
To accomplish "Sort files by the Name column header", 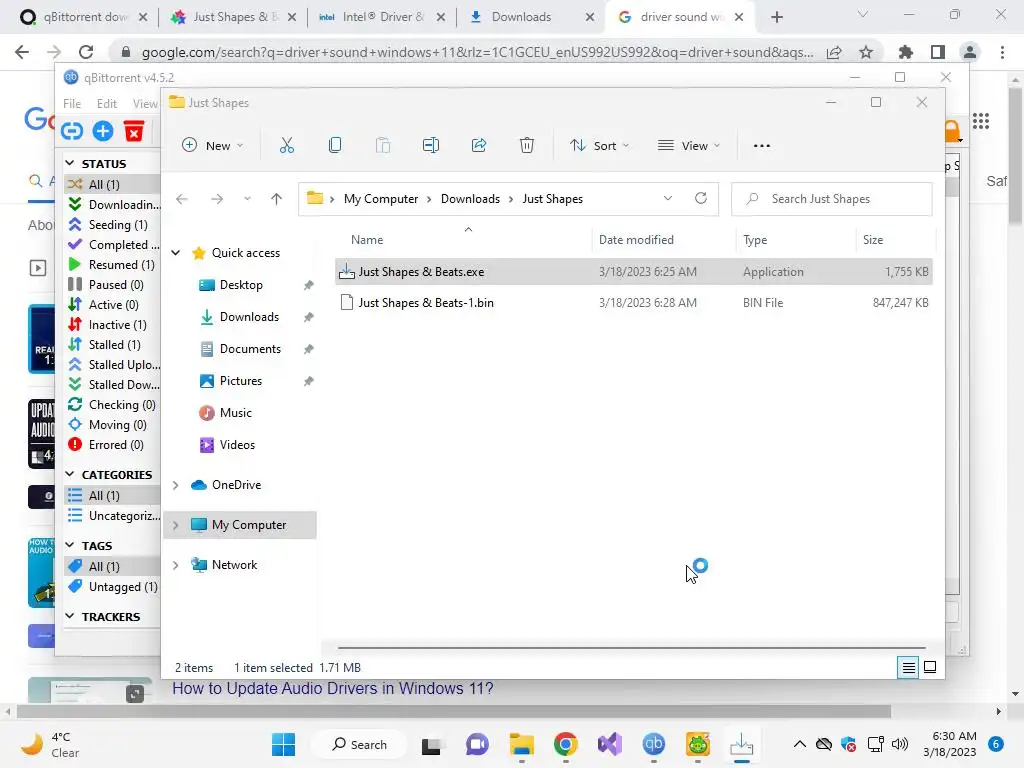I will point(367,240).
